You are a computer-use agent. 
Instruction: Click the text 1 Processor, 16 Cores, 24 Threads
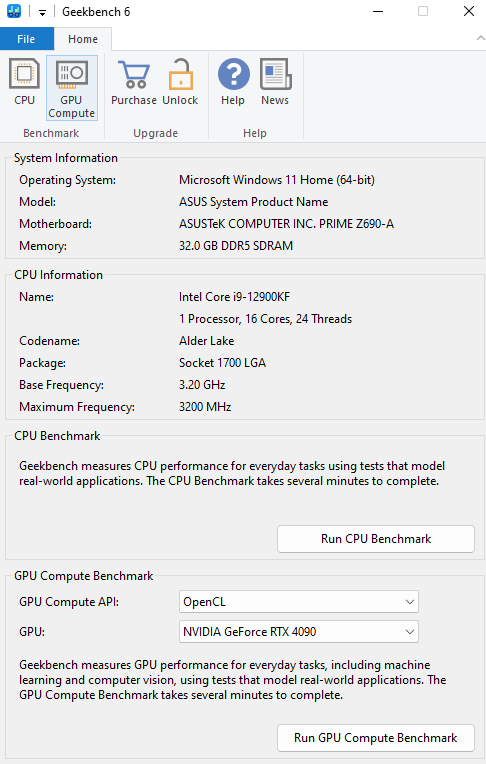[x=265, y=319]
